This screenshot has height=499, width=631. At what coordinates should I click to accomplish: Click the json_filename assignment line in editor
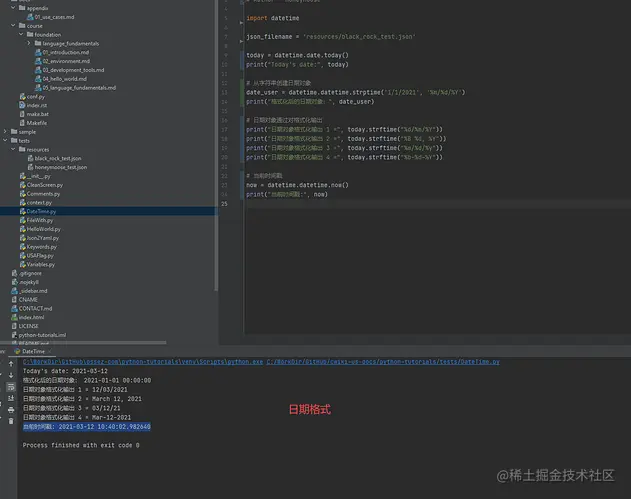tap(331, 37)
